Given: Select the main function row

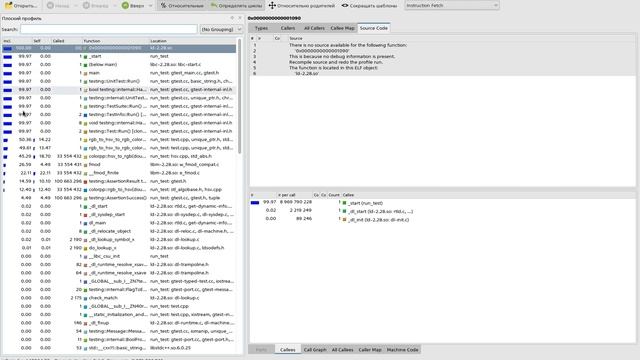Looking at the screenshot, I should [119, 73].
